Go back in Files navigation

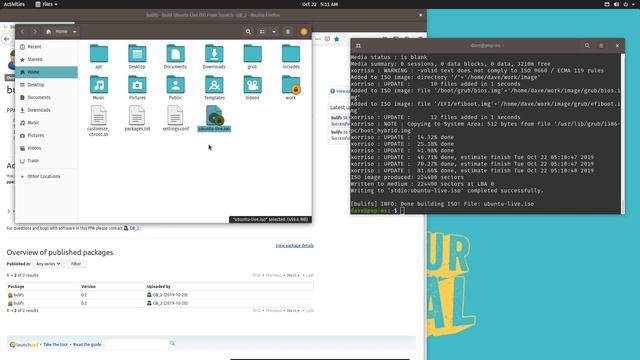tap(22, 31)
